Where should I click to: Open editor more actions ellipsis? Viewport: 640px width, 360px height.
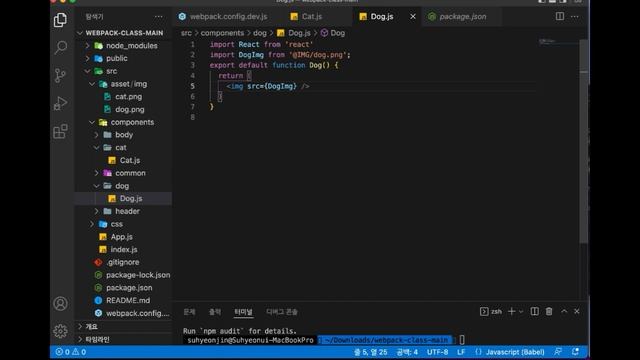pos(575,17)
